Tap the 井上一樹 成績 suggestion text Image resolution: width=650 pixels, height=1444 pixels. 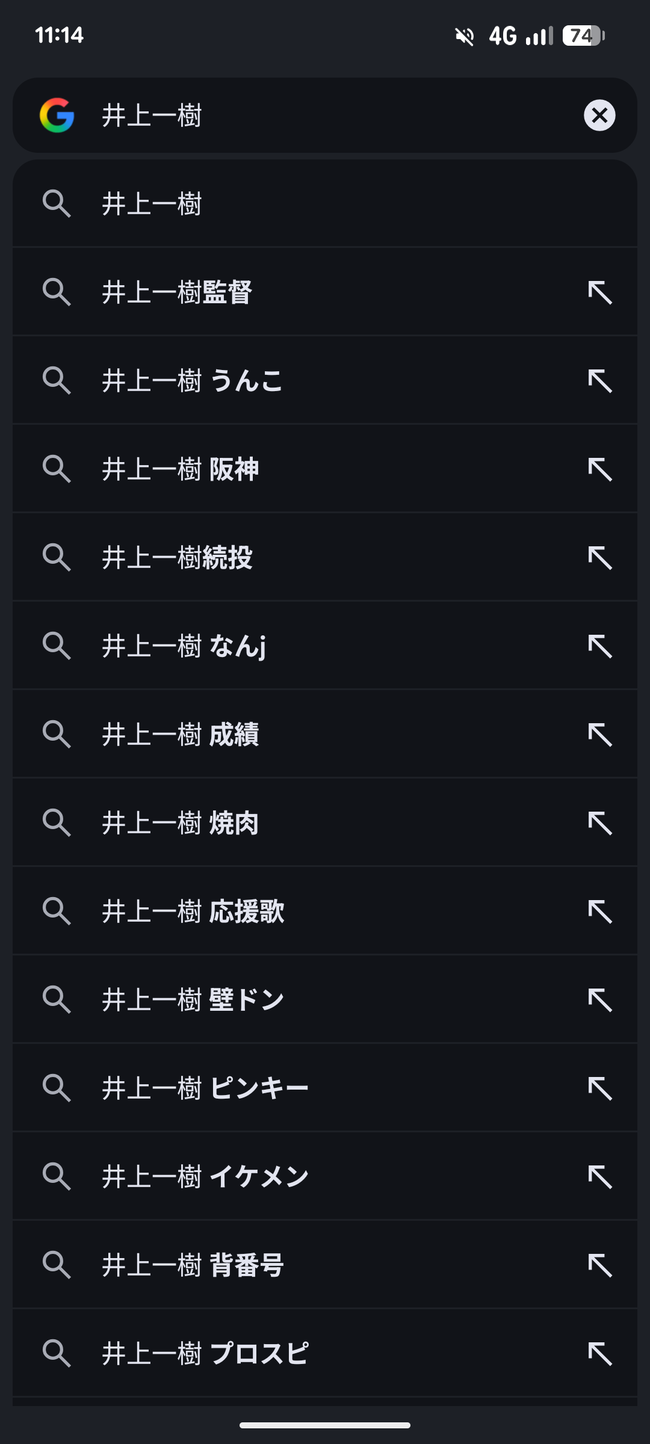181,735
